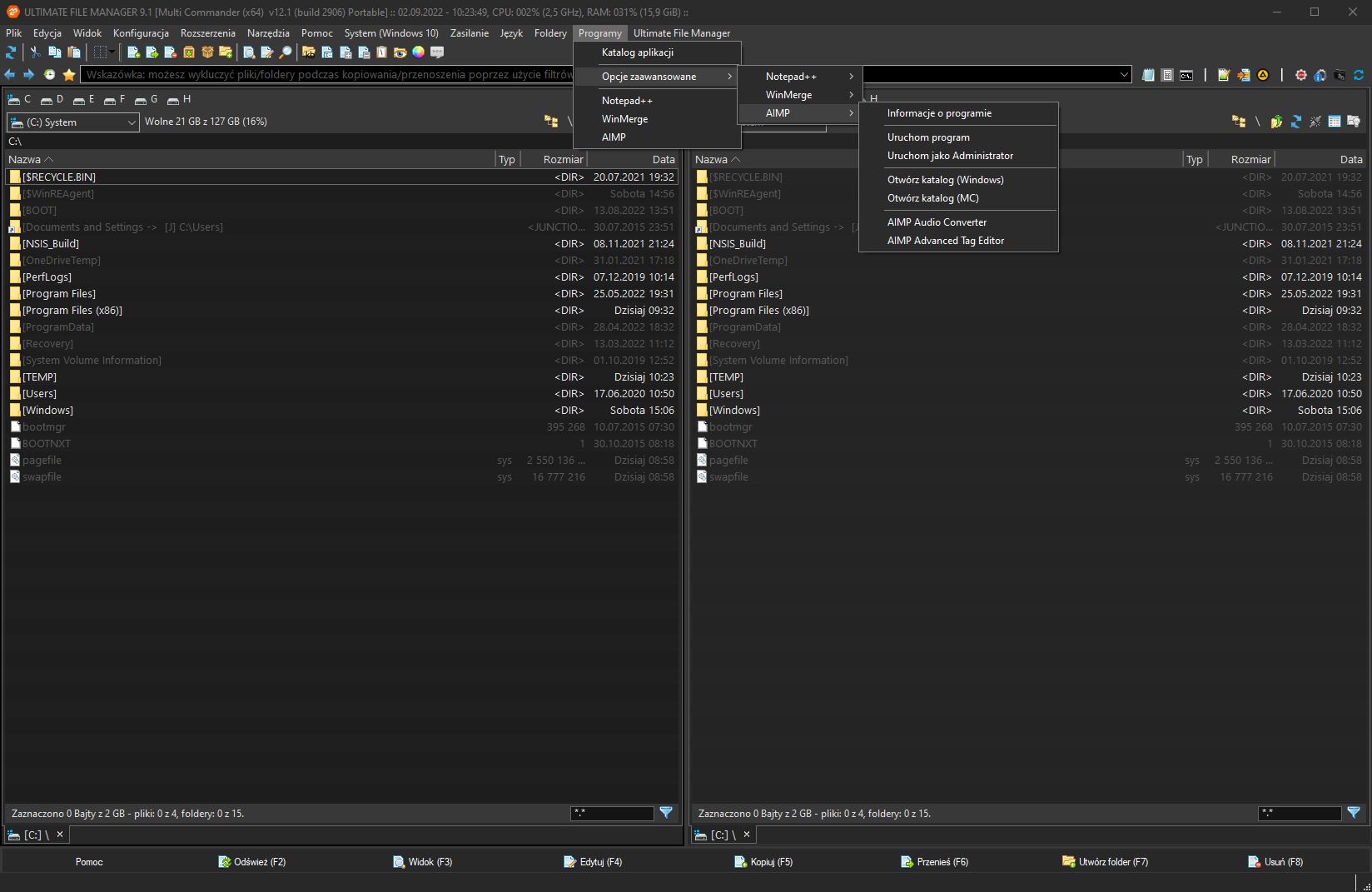Open favorites with the star icon
Viewport: 1372px width, 892px height.
tap(69, 75)
